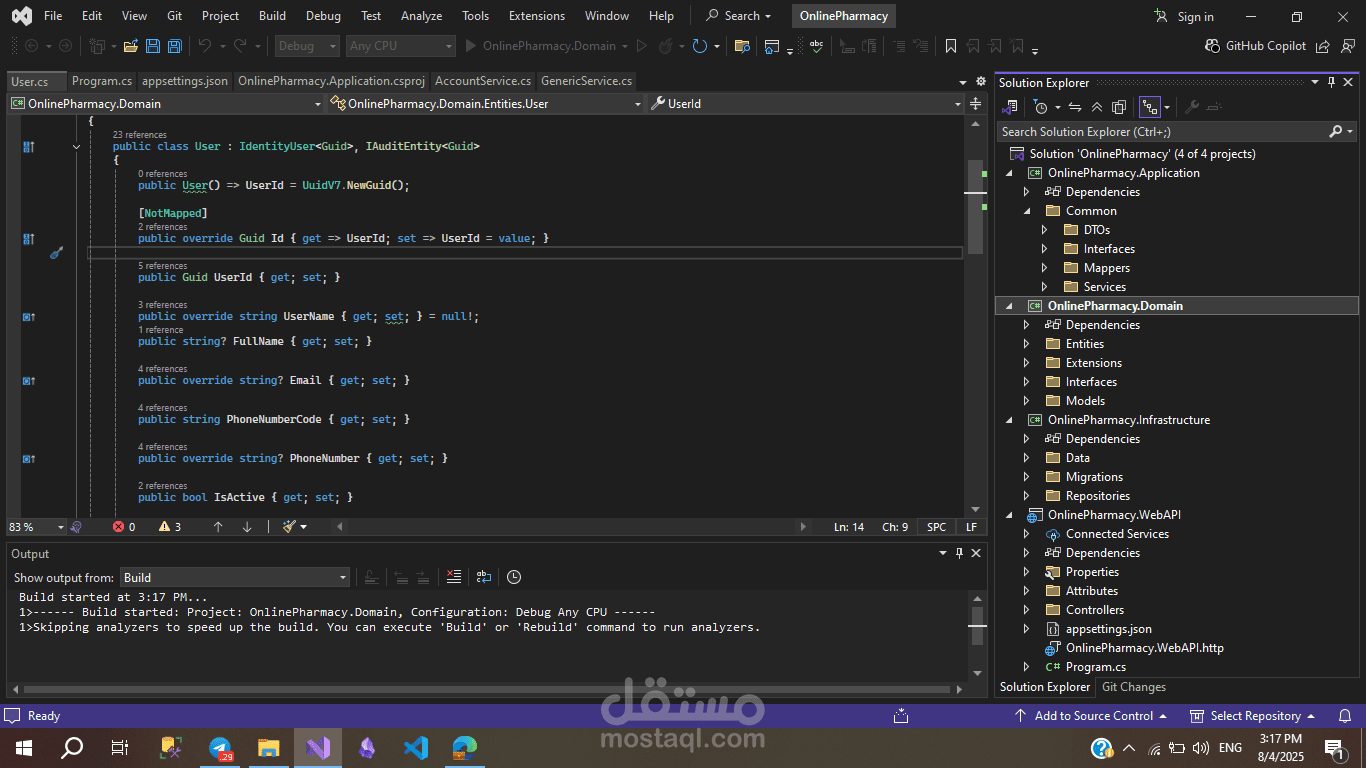This screenshot has height=768, width=1366.
Task: Click the screwdriver quick actions icon in margin
Action: tap(56, 253)
